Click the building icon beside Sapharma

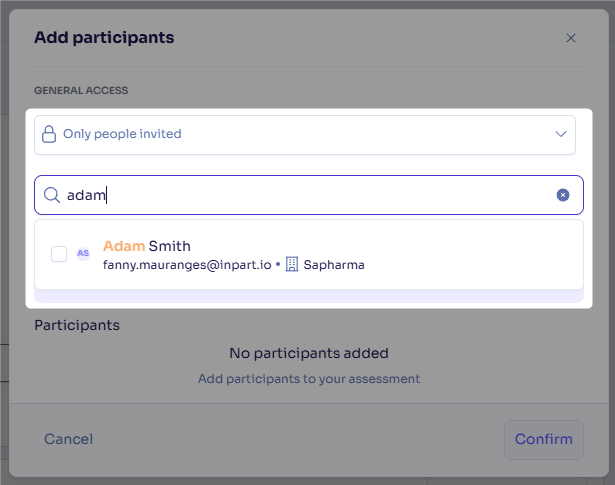[292, 264]
